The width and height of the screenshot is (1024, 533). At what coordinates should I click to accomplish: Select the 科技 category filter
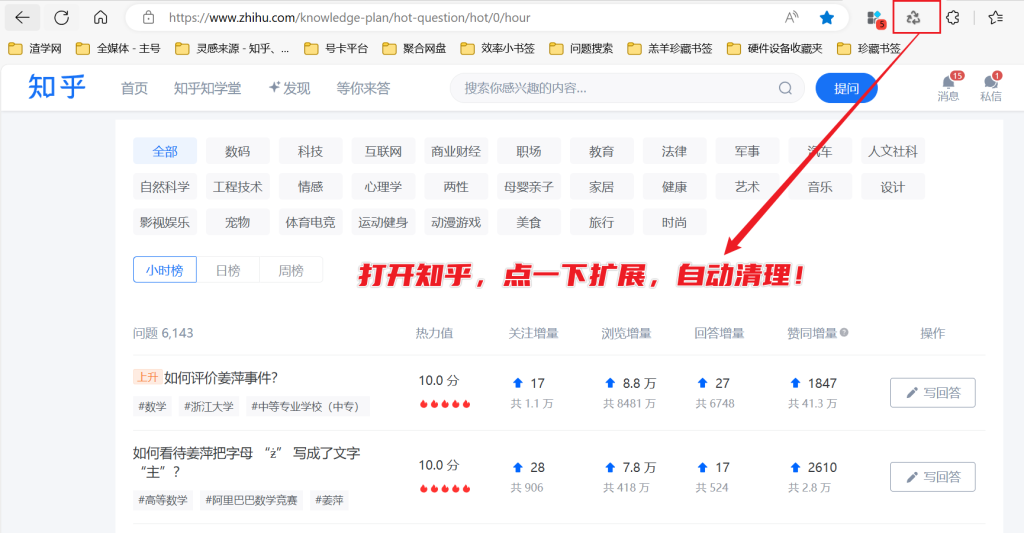pyautogui.click(x=311, y=151)
